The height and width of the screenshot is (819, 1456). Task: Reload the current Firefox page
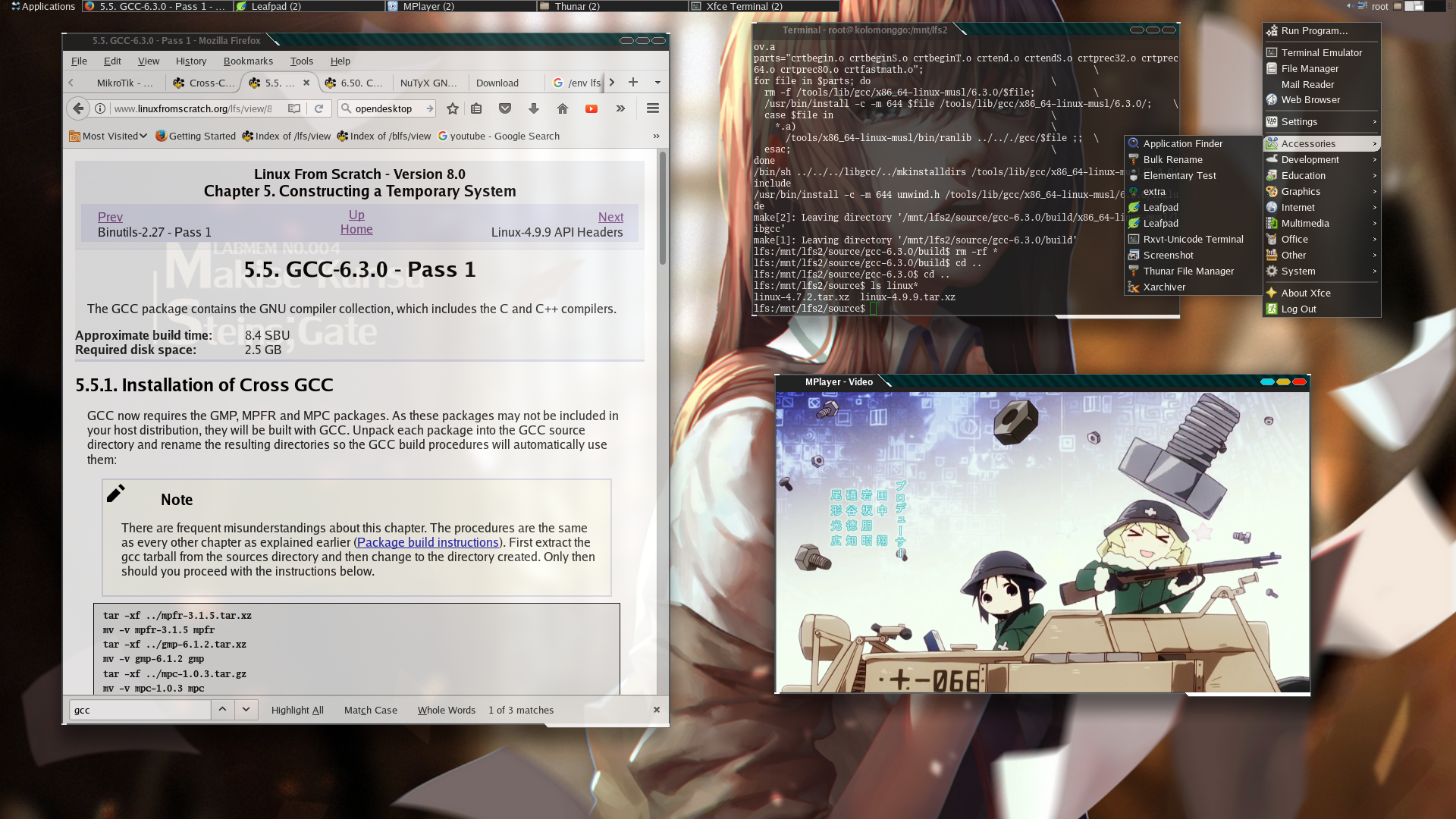coord(319,108)
